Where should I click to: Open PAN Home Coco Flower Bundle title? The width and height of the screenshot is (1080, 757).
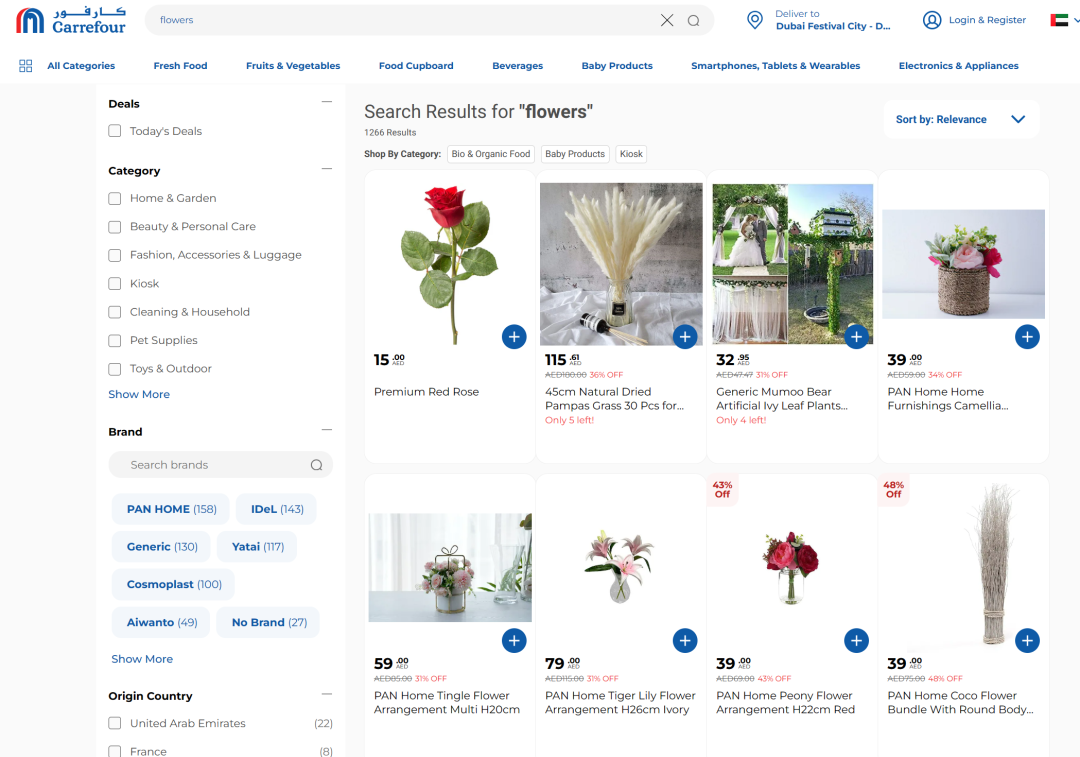click(960, 703)
